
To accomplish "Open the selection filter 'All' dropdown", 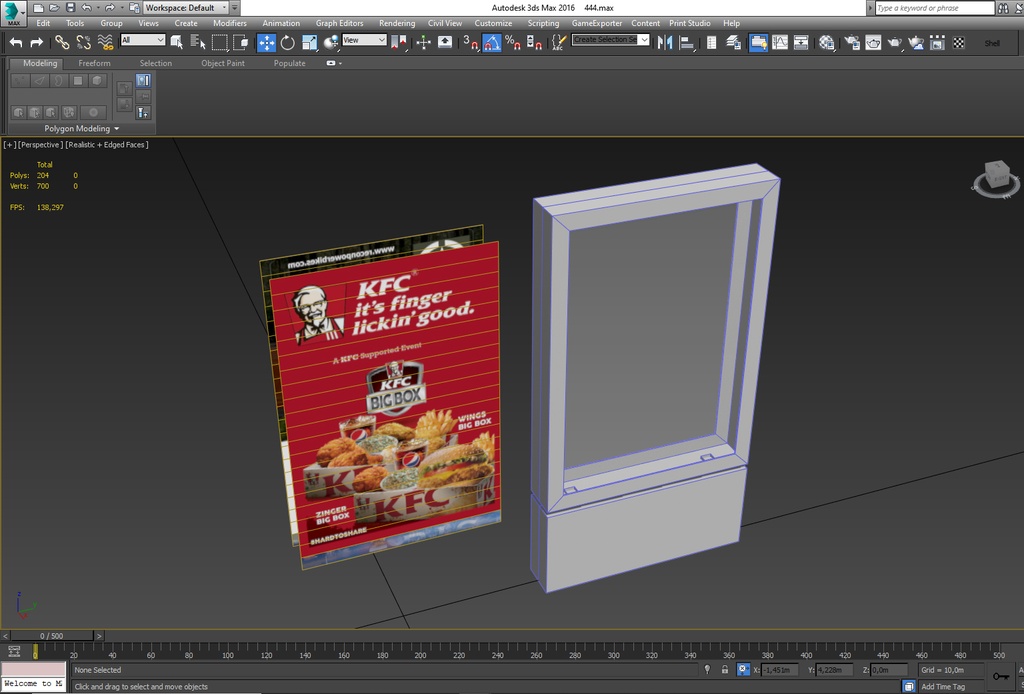I will (142, 41).
